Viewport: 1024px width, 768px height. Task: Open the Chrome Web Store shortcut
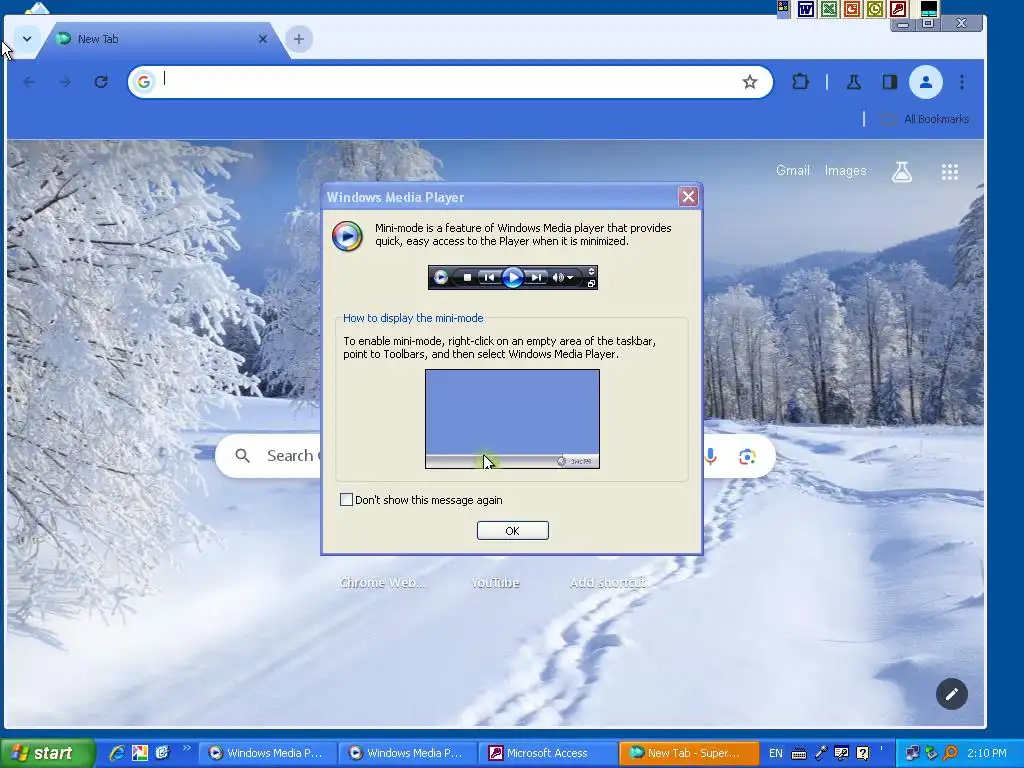(x=382, y=583)
